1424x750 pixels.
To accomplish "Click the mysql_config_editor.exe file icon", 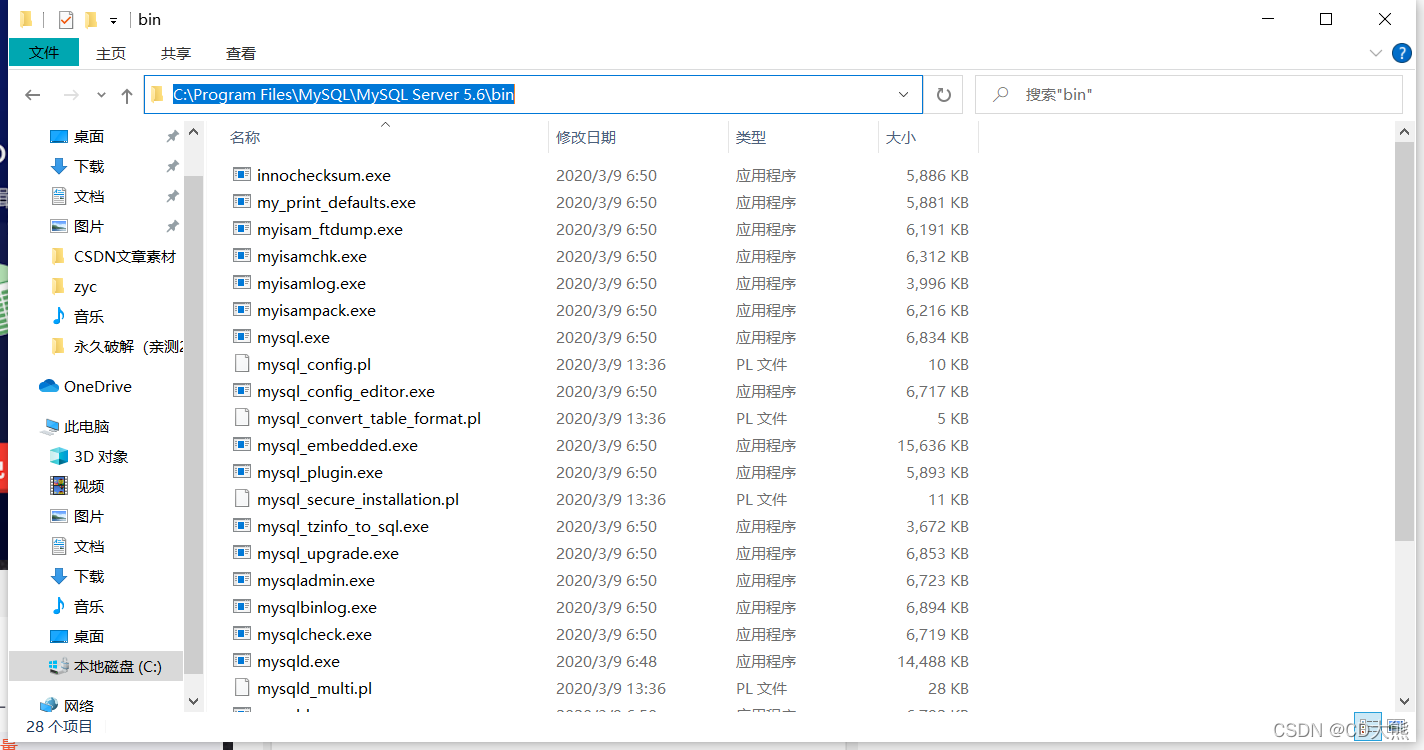I will [241, 391].
